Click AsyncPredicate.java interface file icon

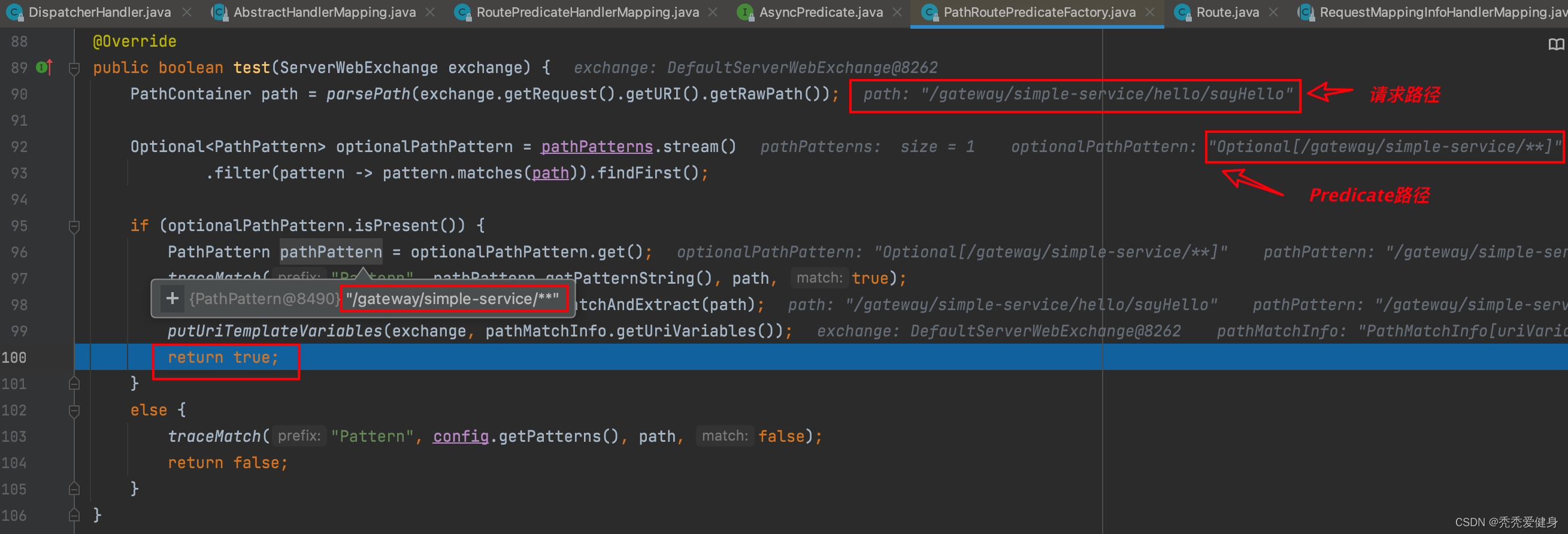point(745,12)
